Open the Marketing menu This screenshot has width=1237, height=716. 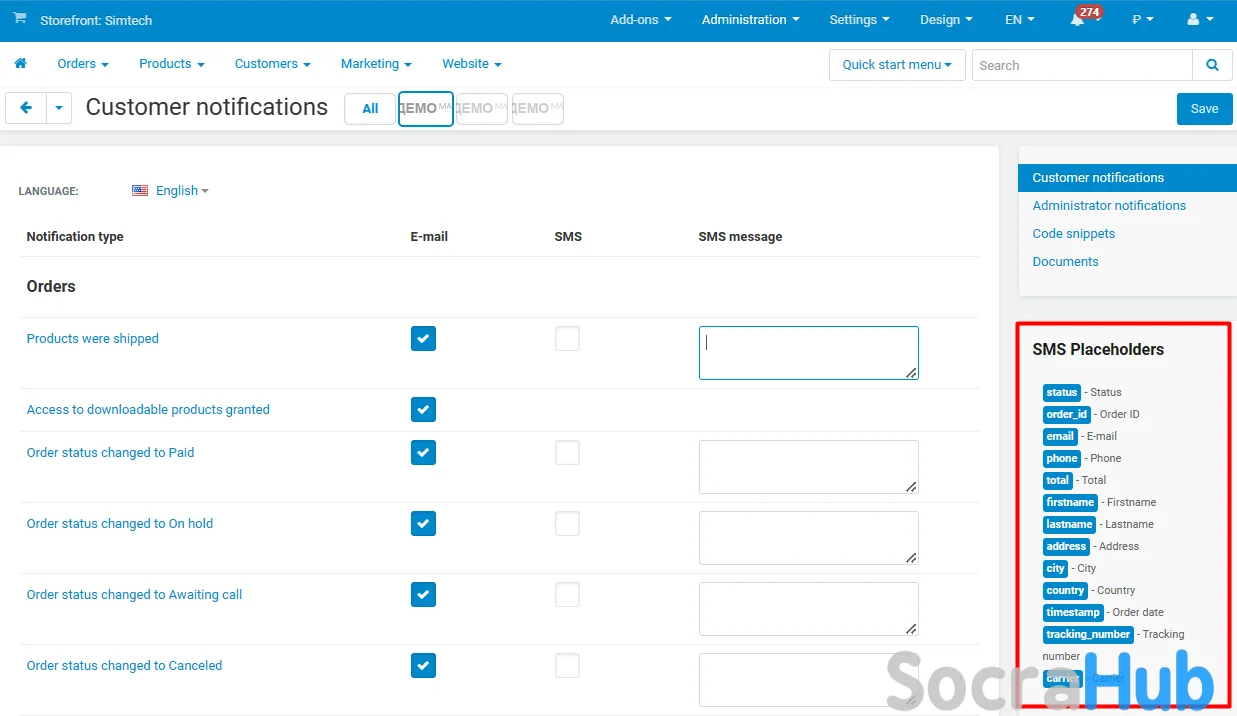[x=376, y=64]
